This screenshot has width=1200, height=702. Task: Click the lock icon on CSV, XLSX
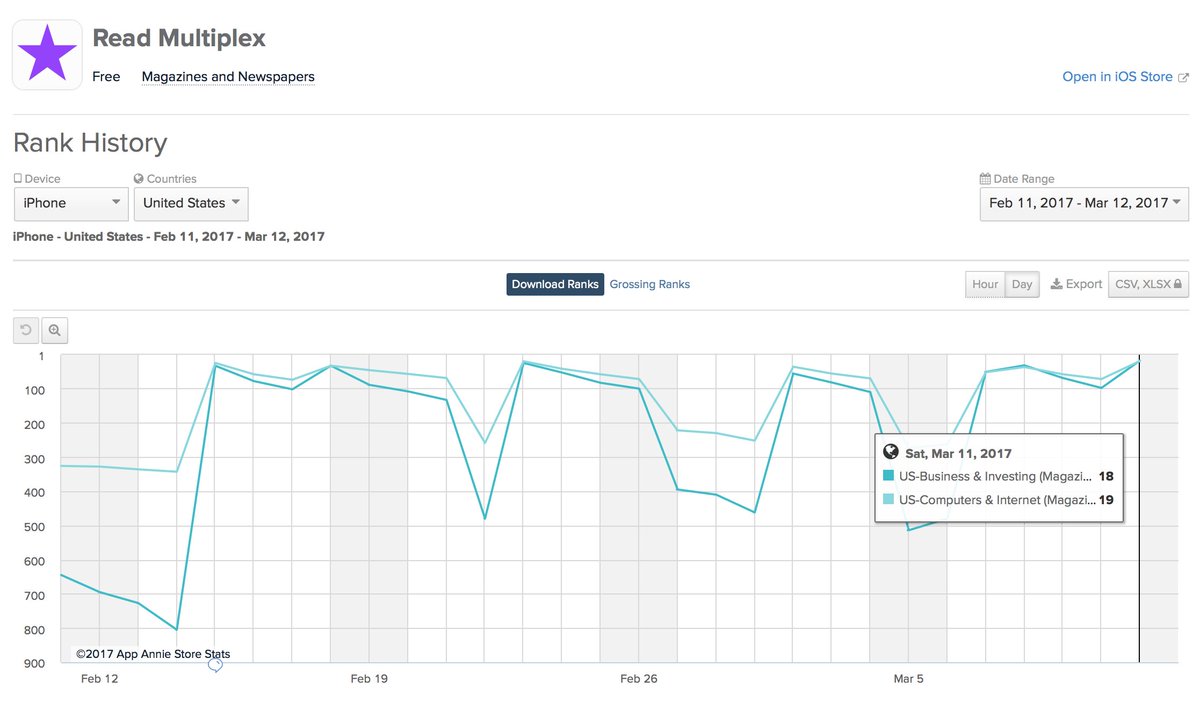[x=1179, y=284]
